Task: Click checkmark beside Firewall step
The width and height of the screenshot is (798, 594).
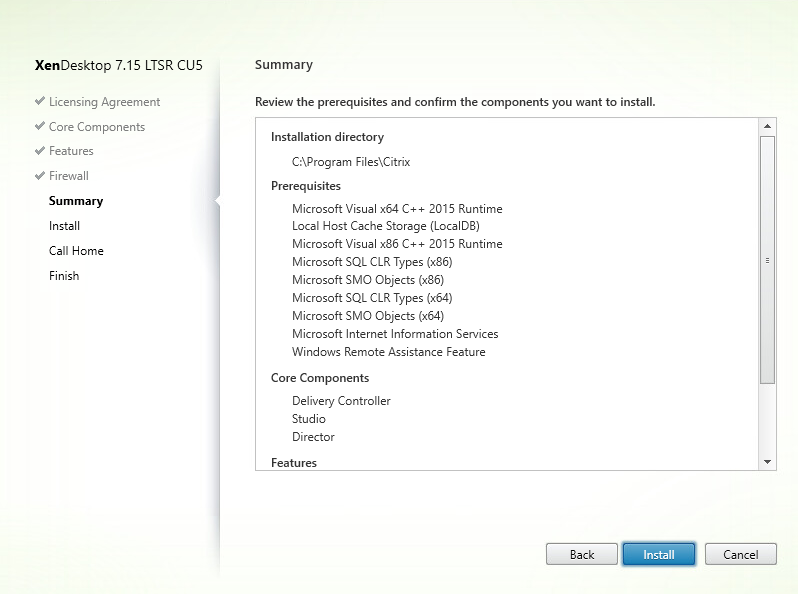Action: [x=40, y=175]
